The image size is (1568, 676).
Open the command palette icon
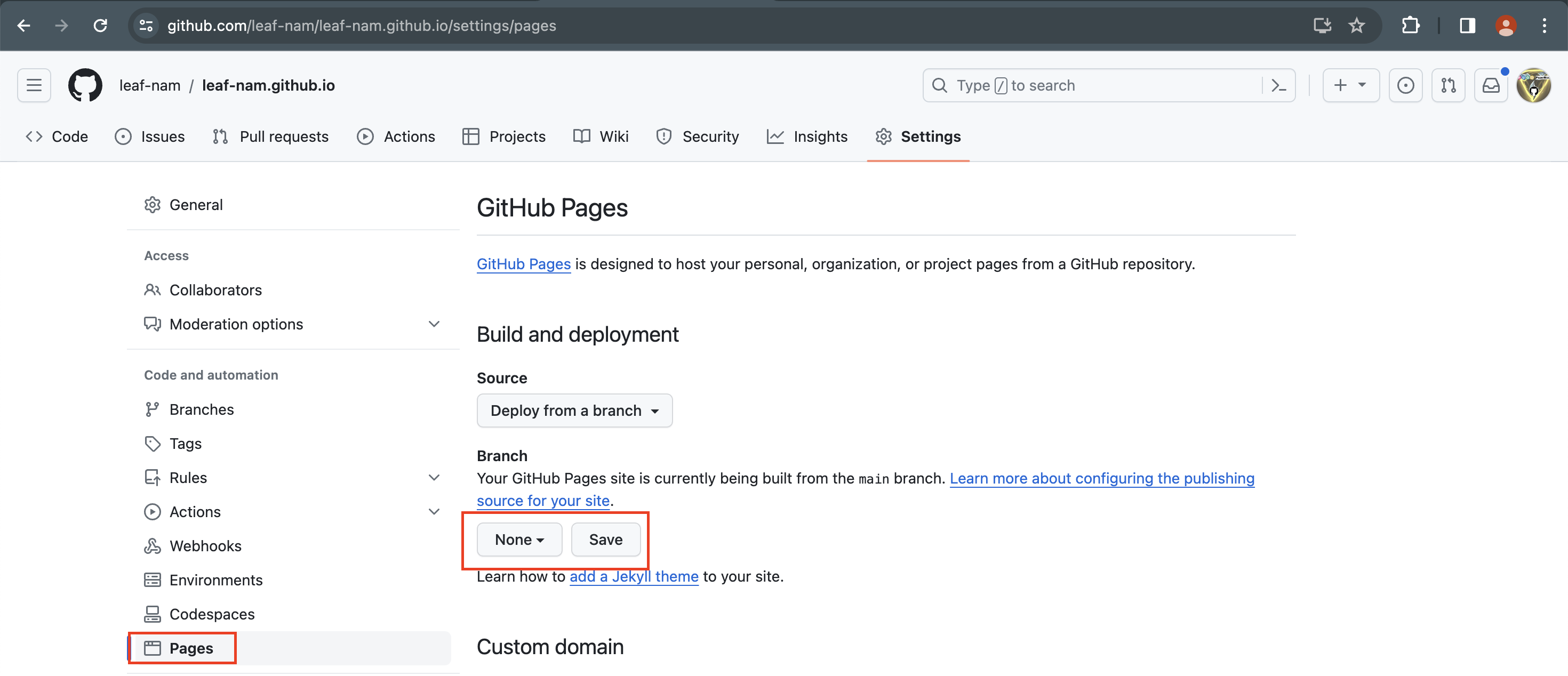tap(1279, 85)
